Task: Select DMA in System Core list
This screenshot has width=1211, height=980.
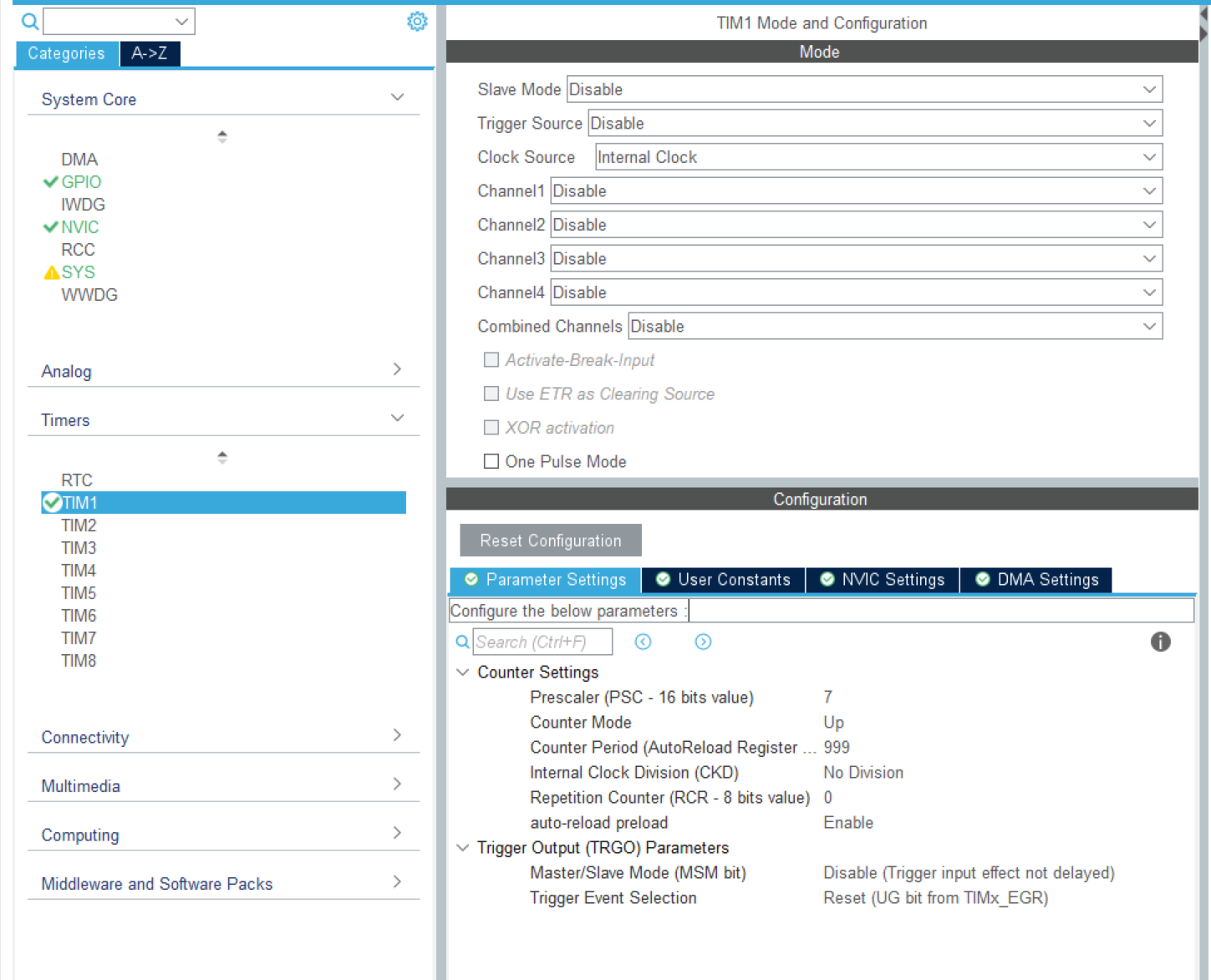Action: (x=79, y=159)
